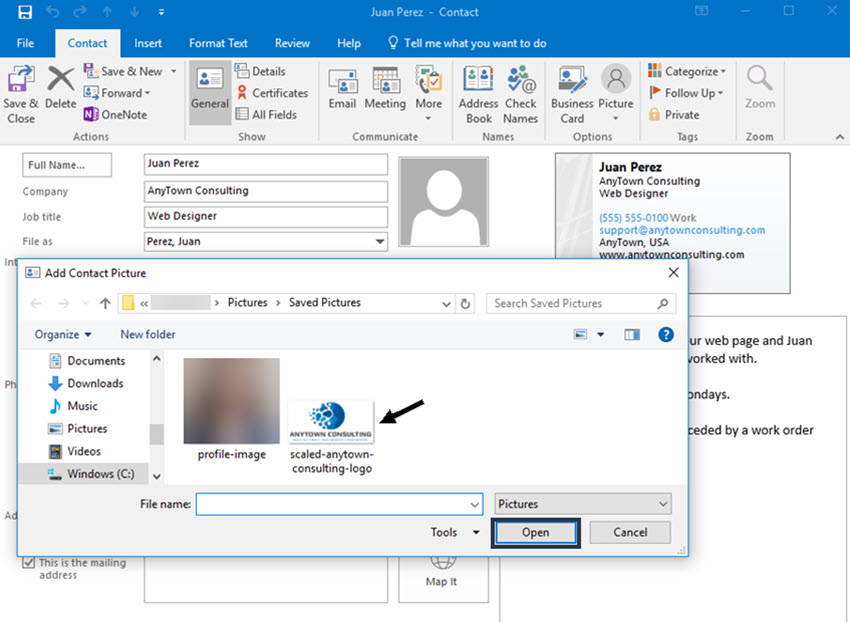Click the Job title field
The image size is (850, 622).
click(266, 216)
